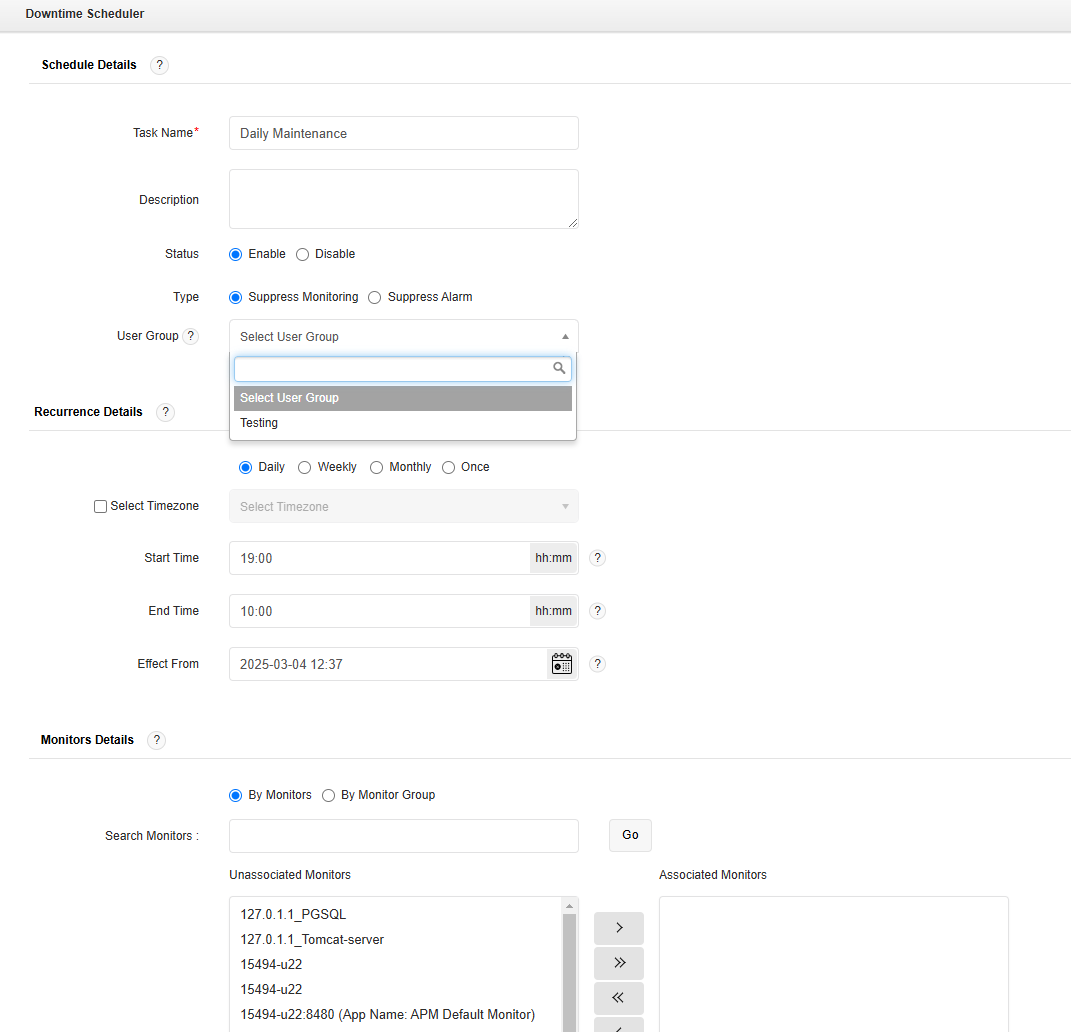Image resolution: width=1071 pixels, height=1032 pixels.
Task: Remove all Associated Monitors with double-left arrow
Action: 618,998
